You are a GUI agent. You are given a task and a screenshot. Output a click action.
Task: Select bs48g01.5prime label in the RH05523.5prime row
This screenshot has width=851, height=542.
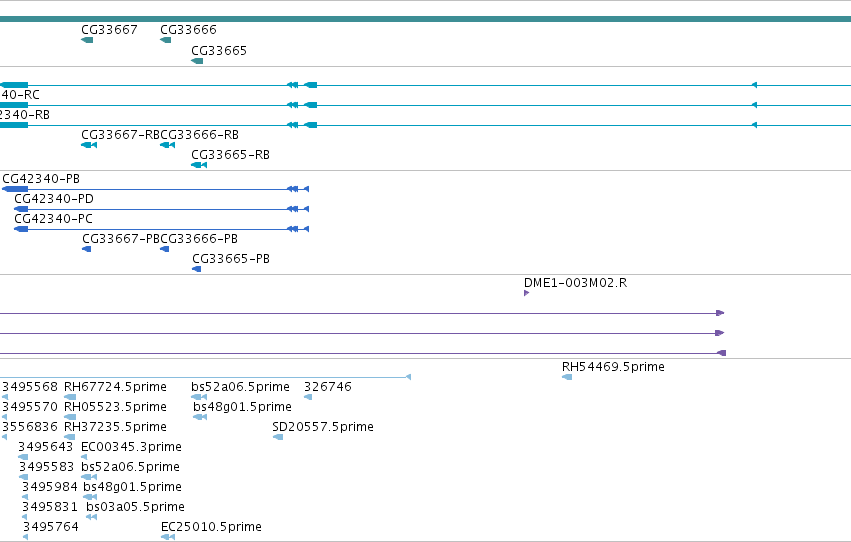pos(243,407)
